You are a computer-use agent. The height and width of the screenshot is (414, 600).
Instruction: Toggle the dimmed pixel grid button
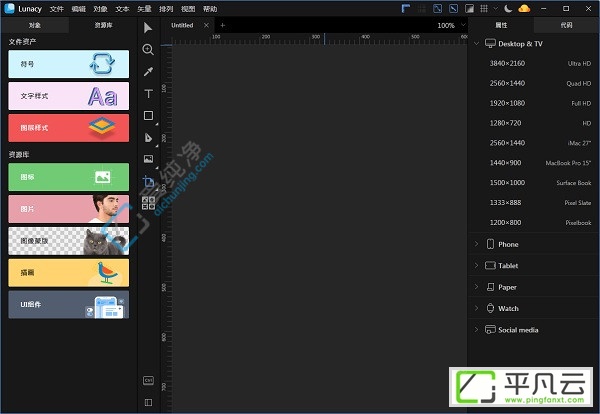point(422,8)
